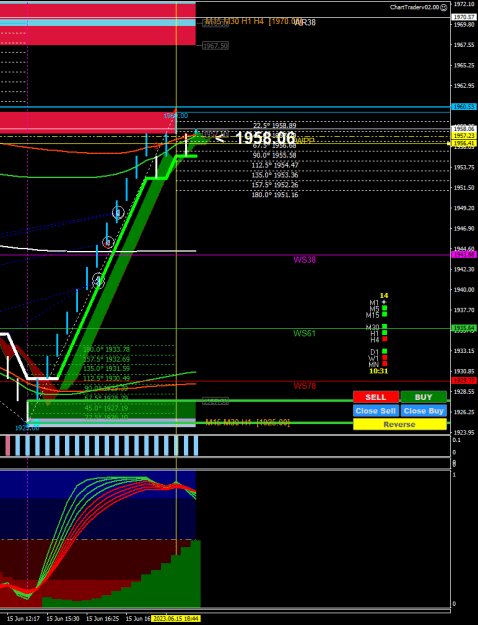Click the 1956.41 yellow price tag
Viewport: 478px width, 625px height.
click(464, 143)
